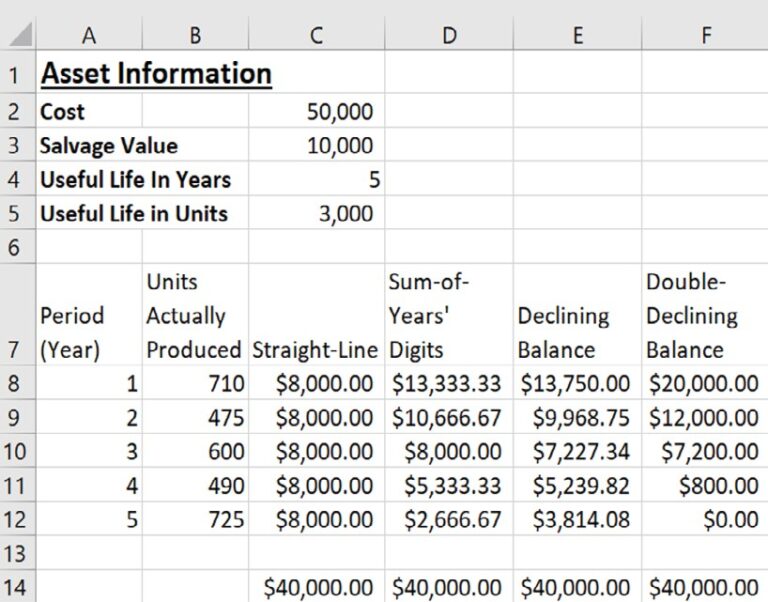The height and width of the screenshot is (602, 768).
Task: Click the 'Units Actually Produced' header
Action: tap(195, 314)
